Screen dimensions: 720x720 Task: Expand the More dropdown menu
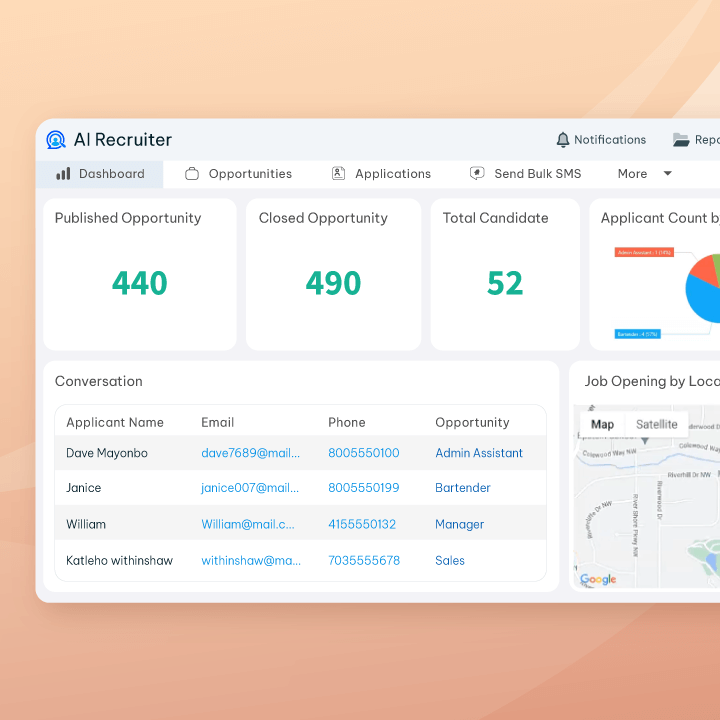coord(644,174)
